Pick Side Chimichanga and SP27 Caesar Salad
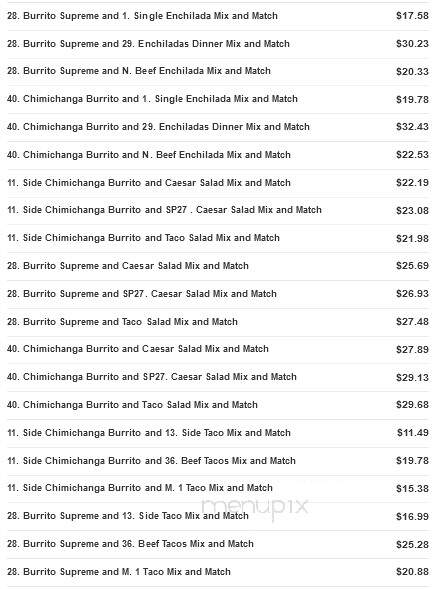The height and width of the screenshot is (589, 434). [218, 210]
